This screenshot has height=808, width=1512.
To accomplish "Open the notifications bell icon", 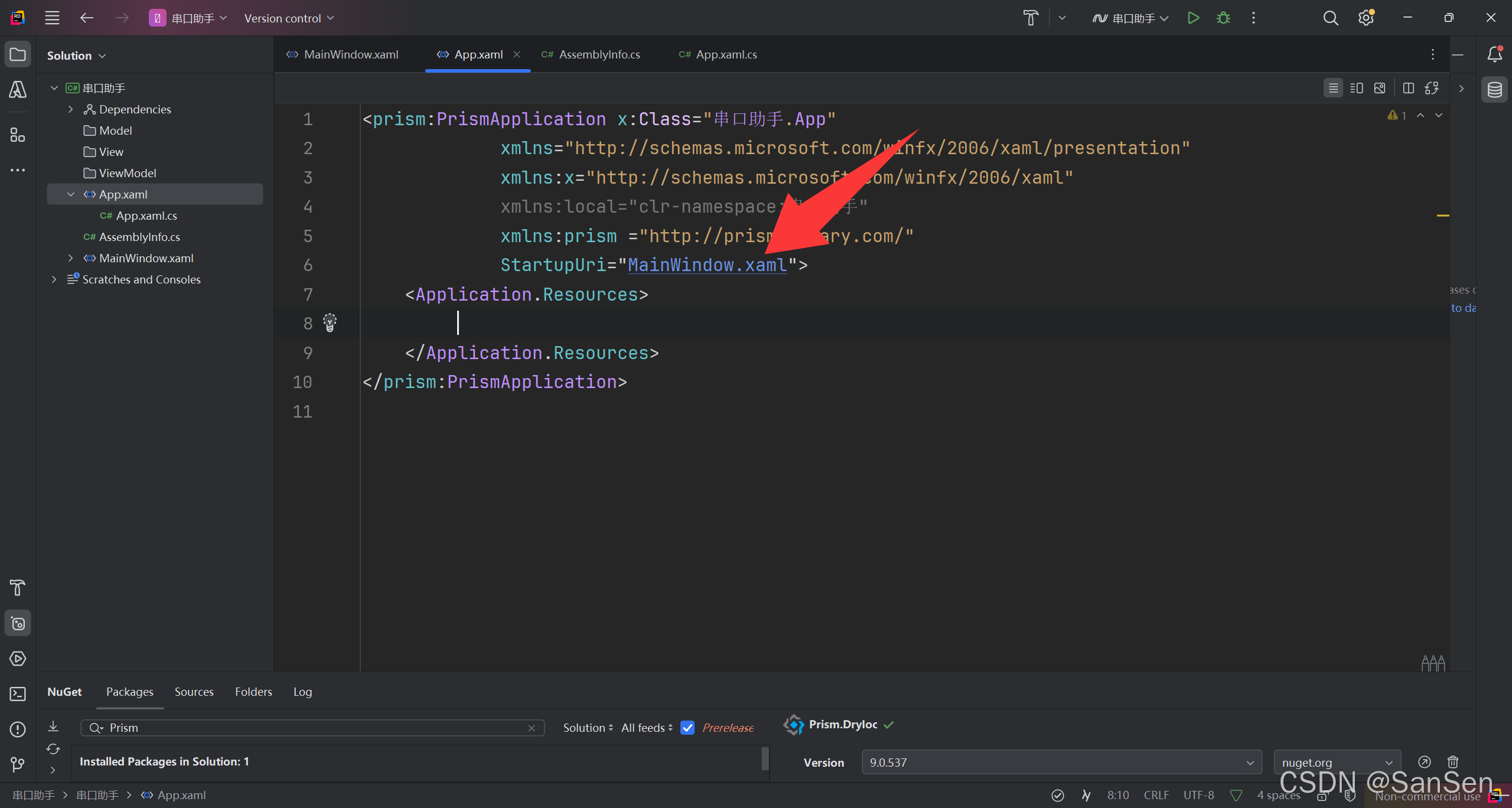I will tap(1494, 54).
